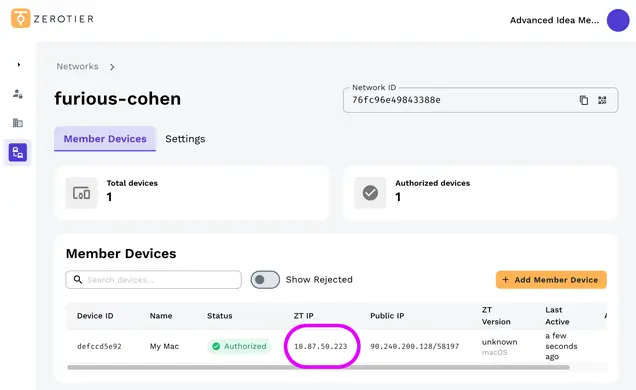636x390 pixels.
Task: Focus the Search devices input field
Action: click(153, 280)
